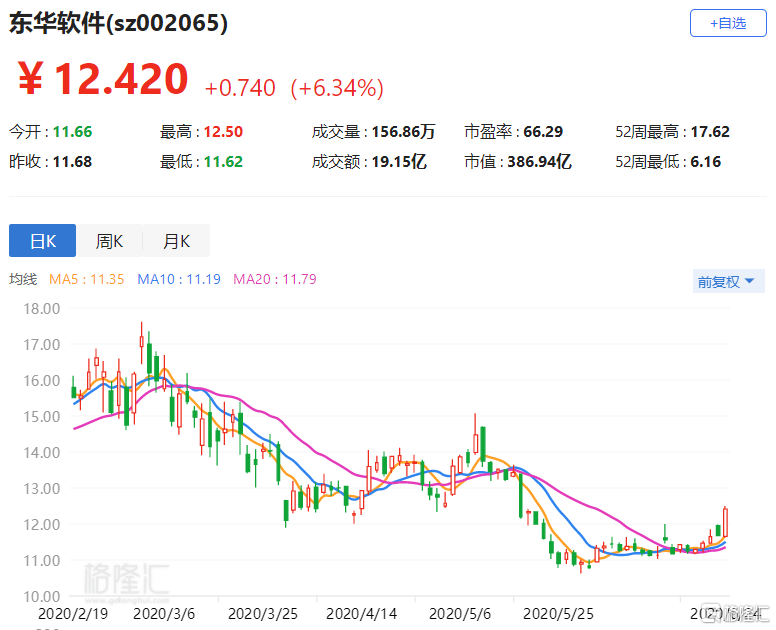Click the stock title 东华软件(sz002065)
776x630 pixels.
pos(119,23)
